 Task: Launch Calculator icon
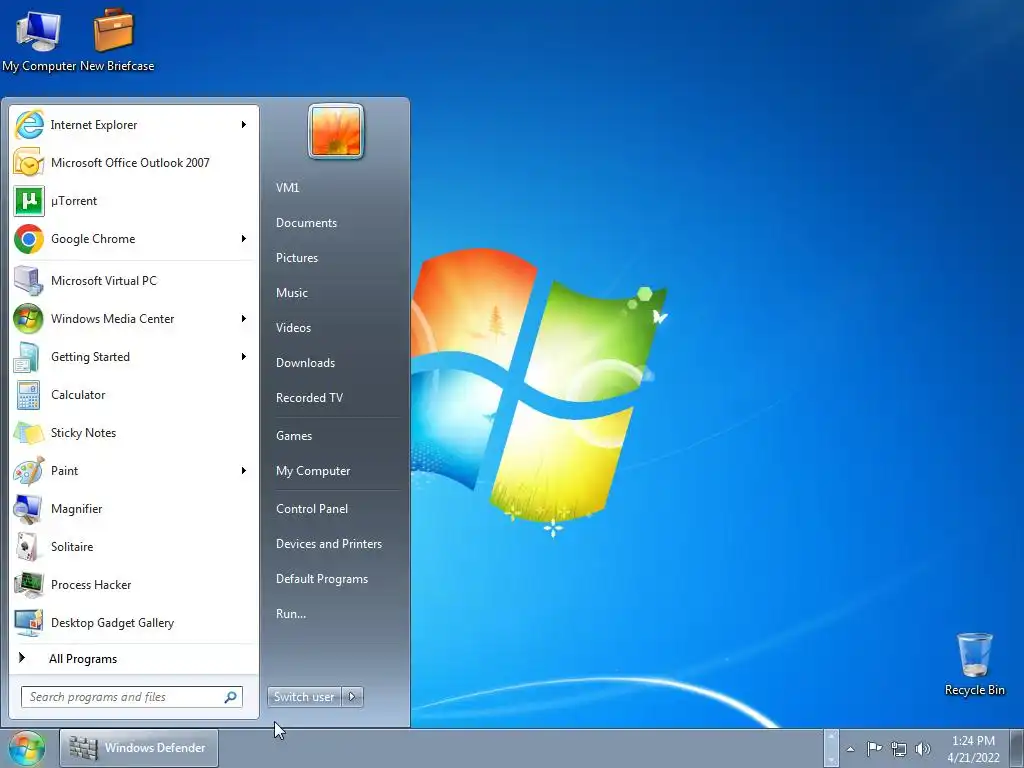coord(29,395)
